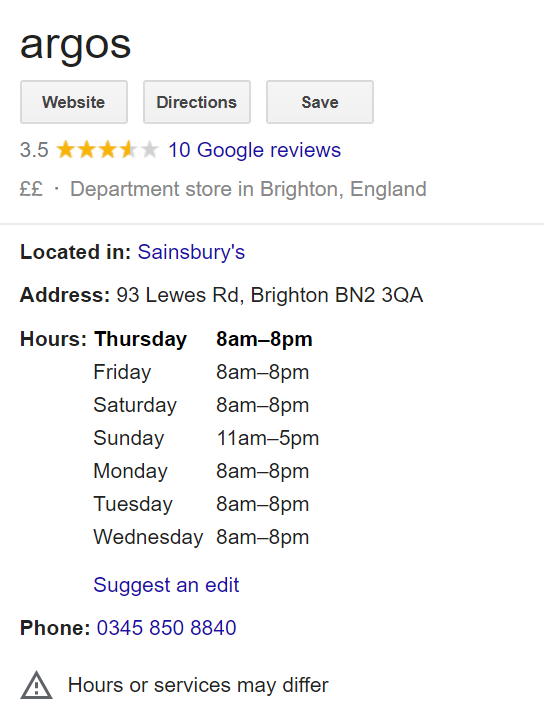Screen dimensions: 544x727
Task: Click the Hours label
Action: click(53, 339)
